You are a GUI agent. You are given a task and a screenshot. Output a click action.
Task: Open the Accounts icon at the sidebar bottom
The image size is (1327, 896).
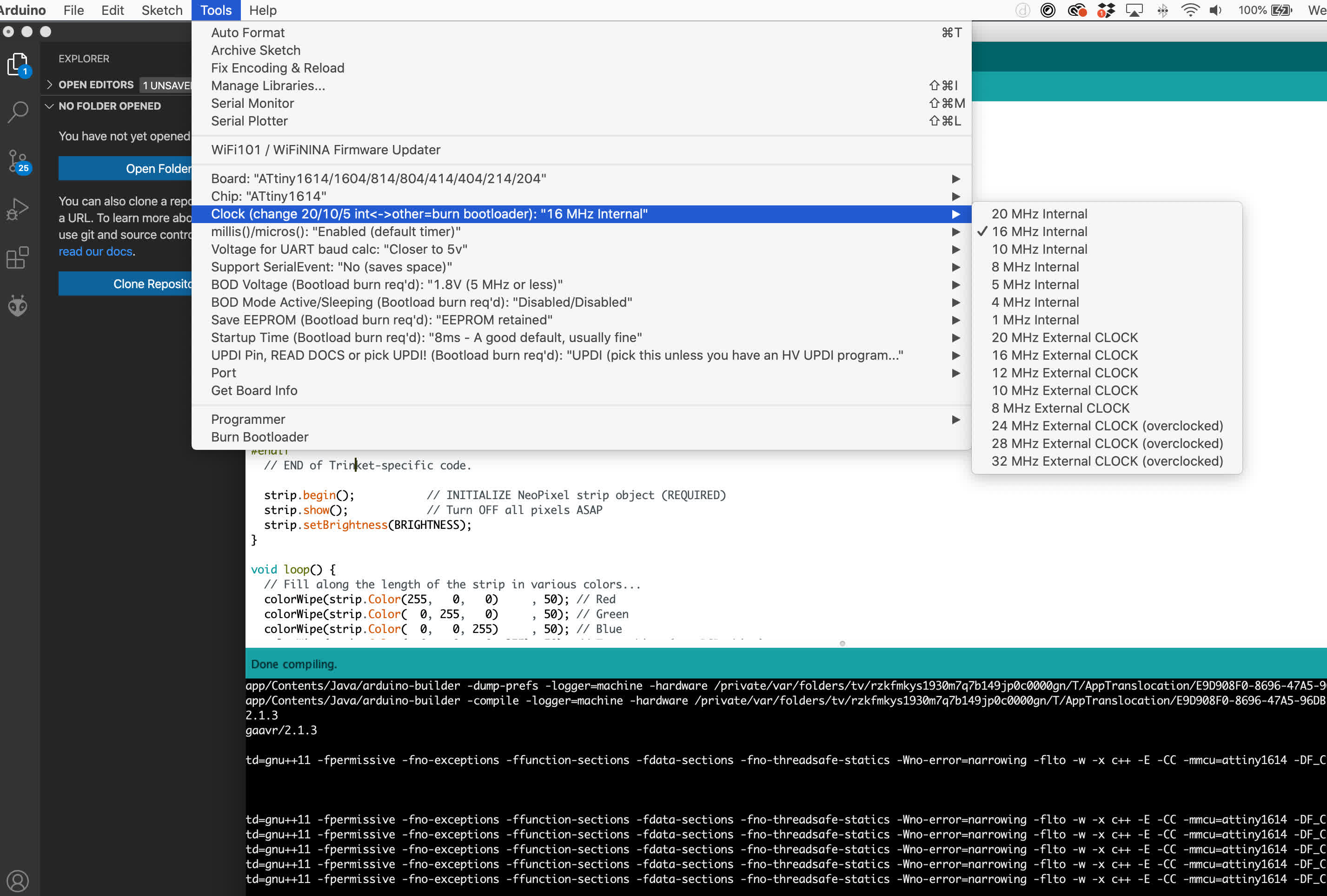[x=18, y=881]
